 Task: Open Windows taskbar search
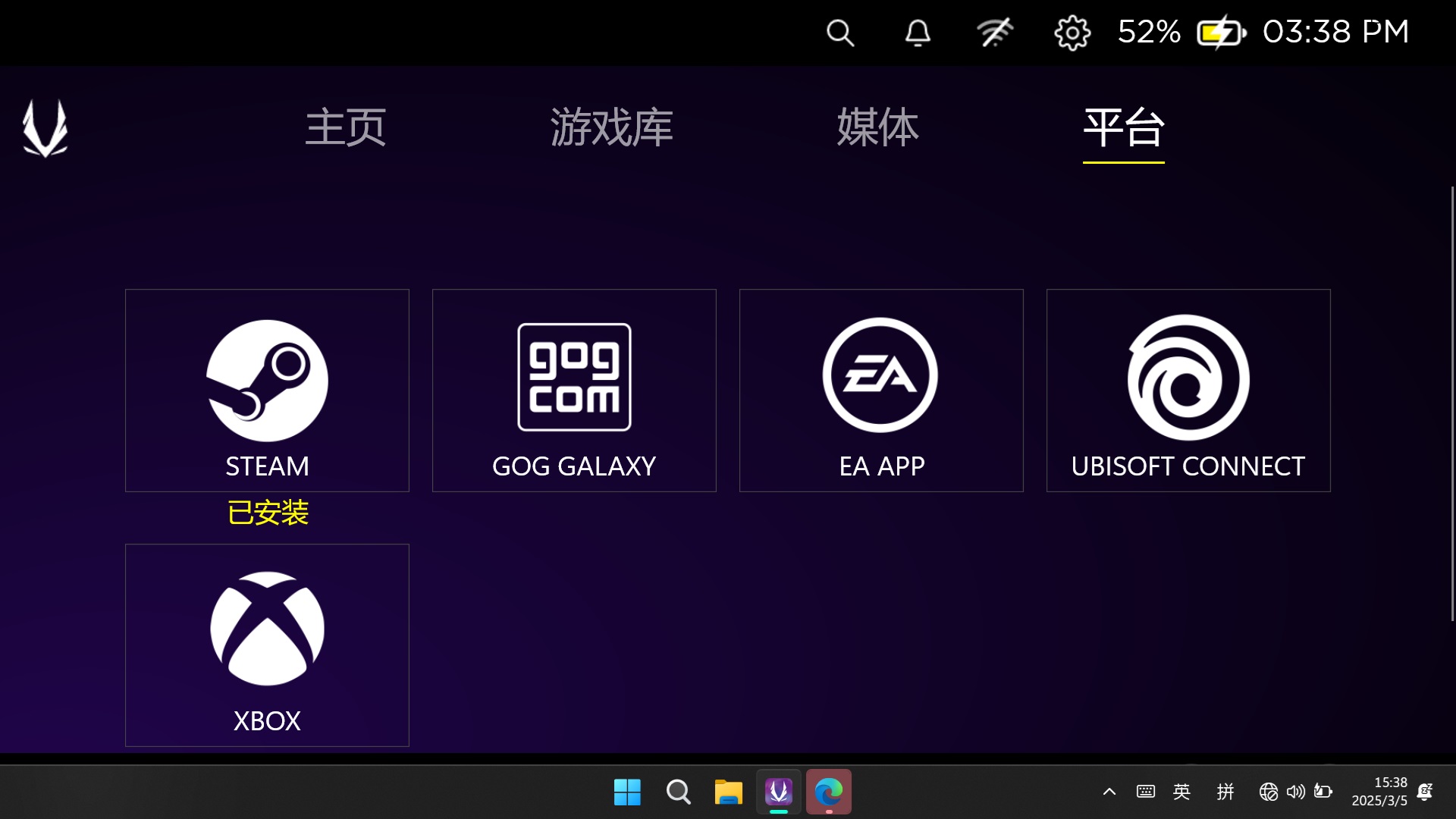coord(678,792)
